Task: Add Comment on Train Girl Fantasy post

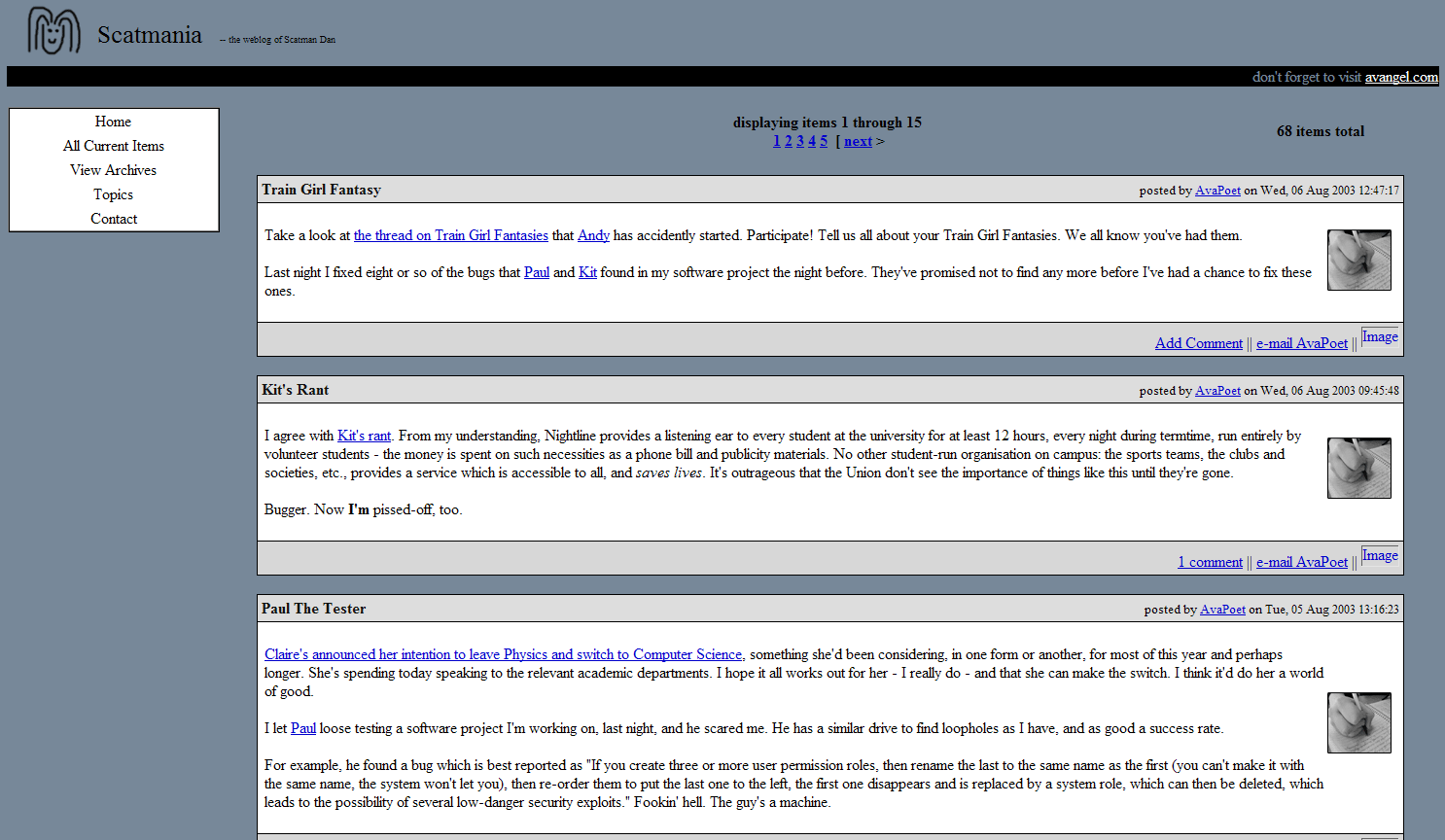Action: click(1198, 343)
